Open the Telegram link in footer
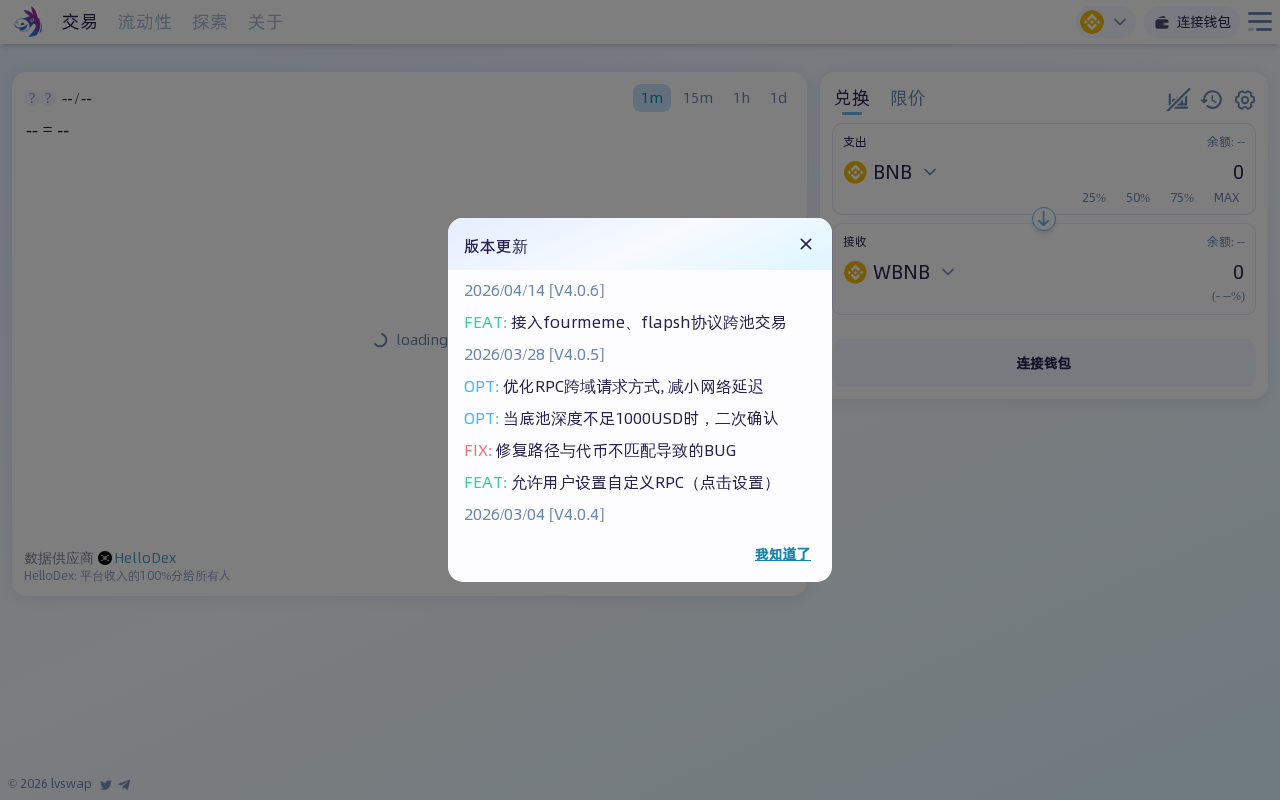 pos(124,785)
